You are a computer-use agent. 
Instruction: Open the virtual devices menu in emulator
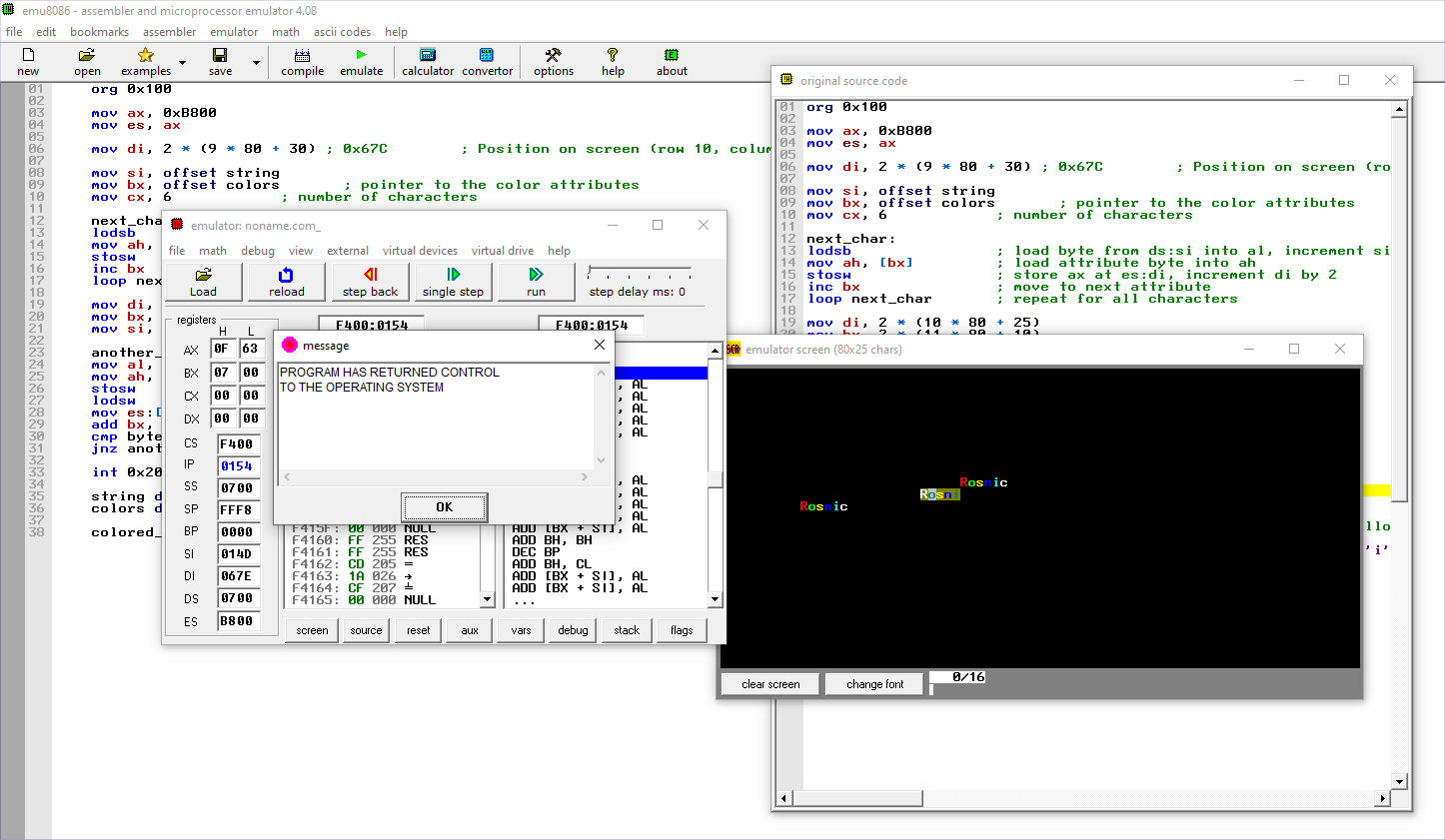(420, 251)
